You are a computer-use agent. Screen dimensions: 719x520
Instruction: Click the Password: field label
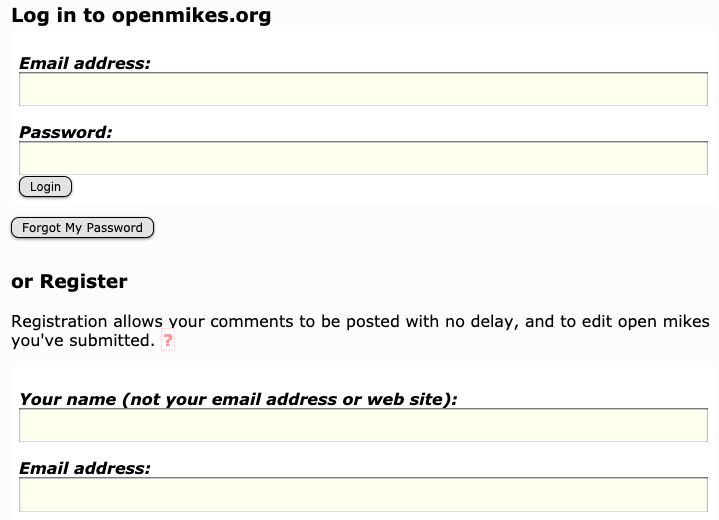pos(66,133)
